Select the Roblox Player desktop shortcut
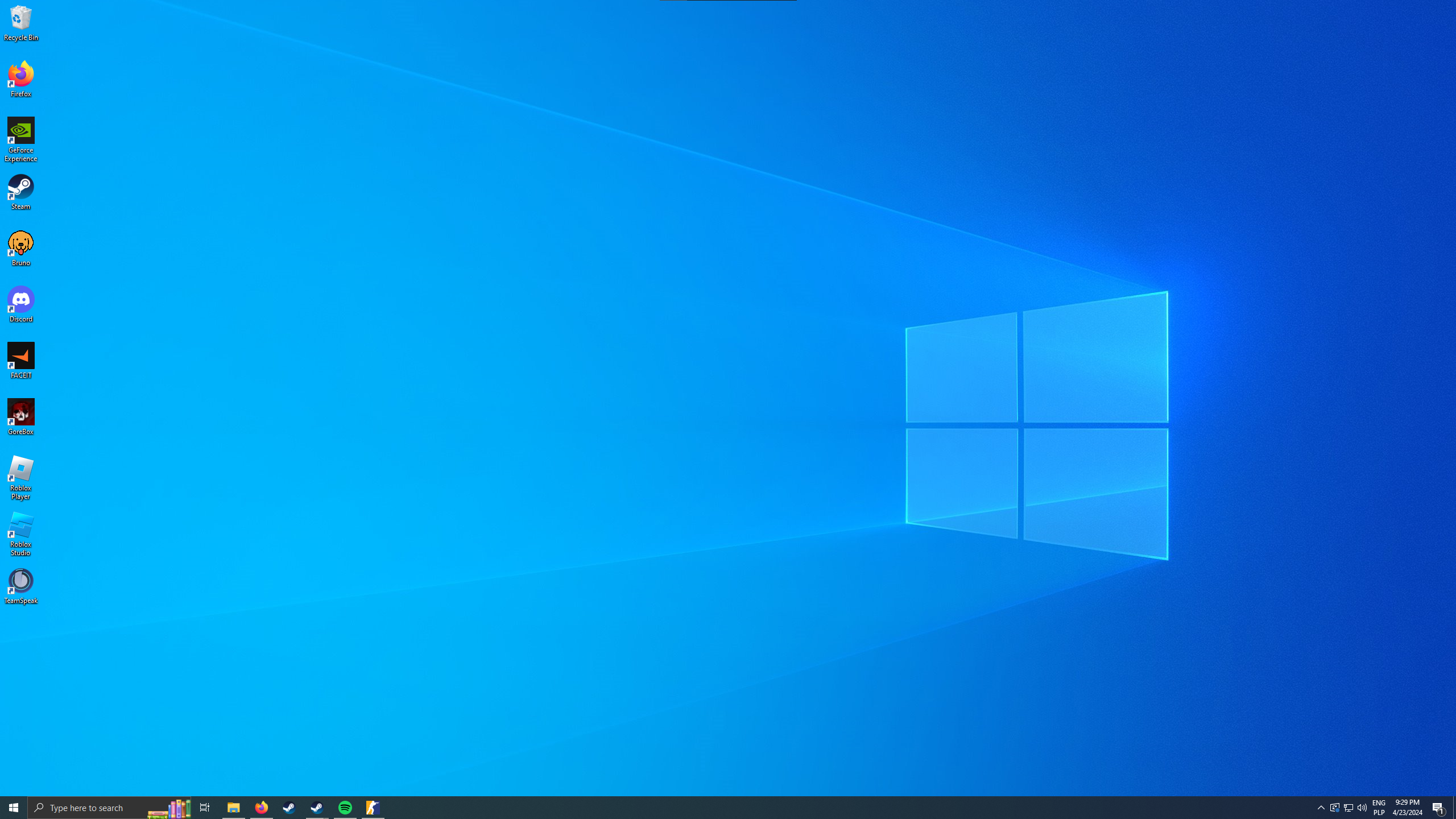1456x819 pixels. tap(21, 477)
